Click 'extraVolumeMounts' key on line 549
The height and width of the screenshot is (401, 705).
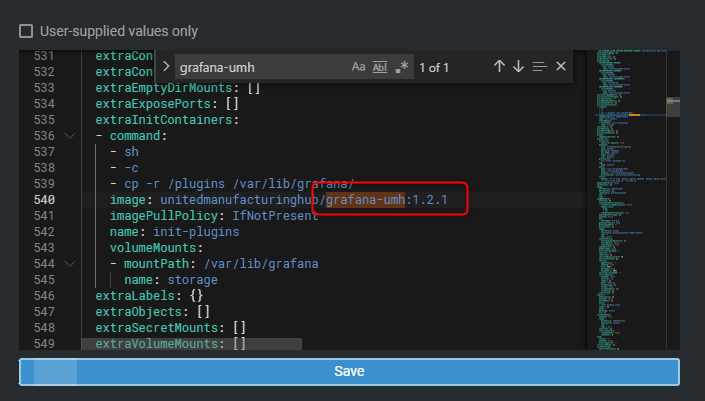pos(156,344)
